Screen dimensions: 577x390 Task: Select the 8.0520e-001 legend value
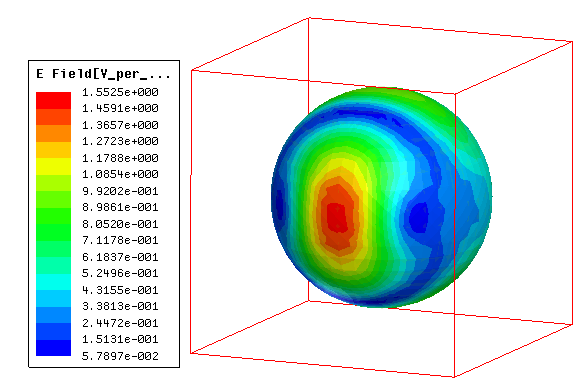[120, 224]
